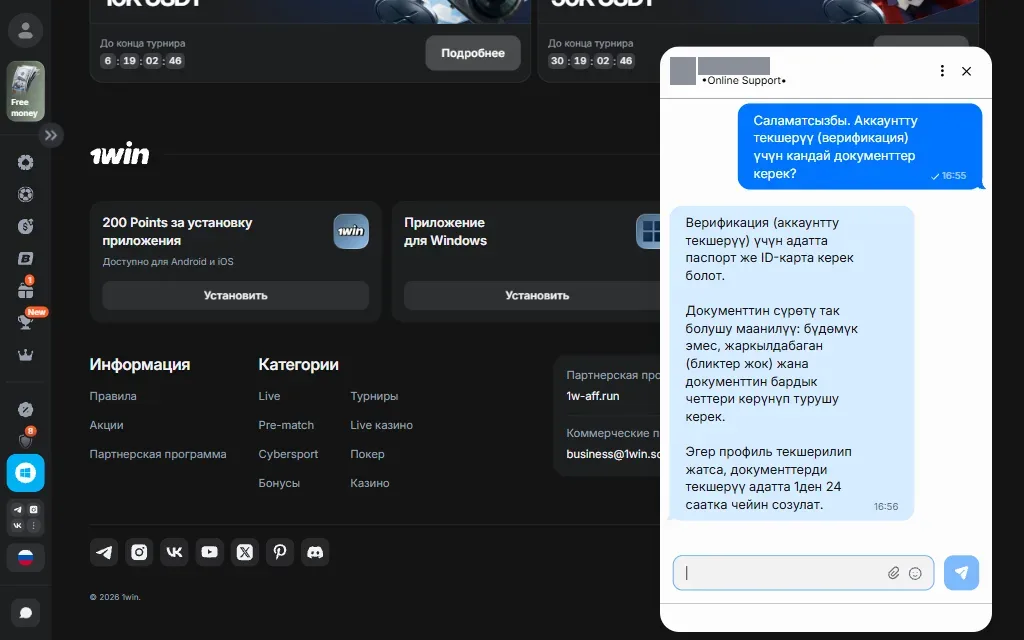This screenshot has height=640, width=1024.
Task: Click Подробнее on the first tournament card
Action: coord(473,53)
